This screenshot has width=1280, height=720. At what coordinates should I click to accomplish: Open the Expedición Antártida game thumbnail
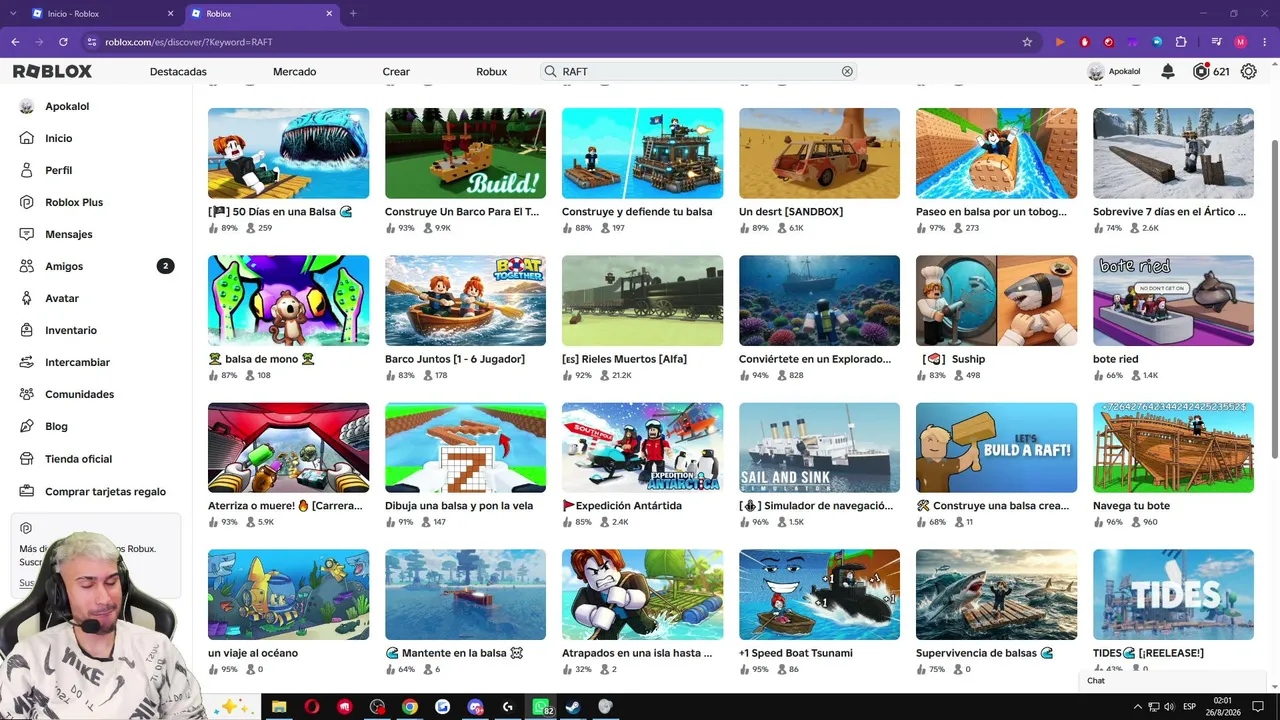[642, 447]
